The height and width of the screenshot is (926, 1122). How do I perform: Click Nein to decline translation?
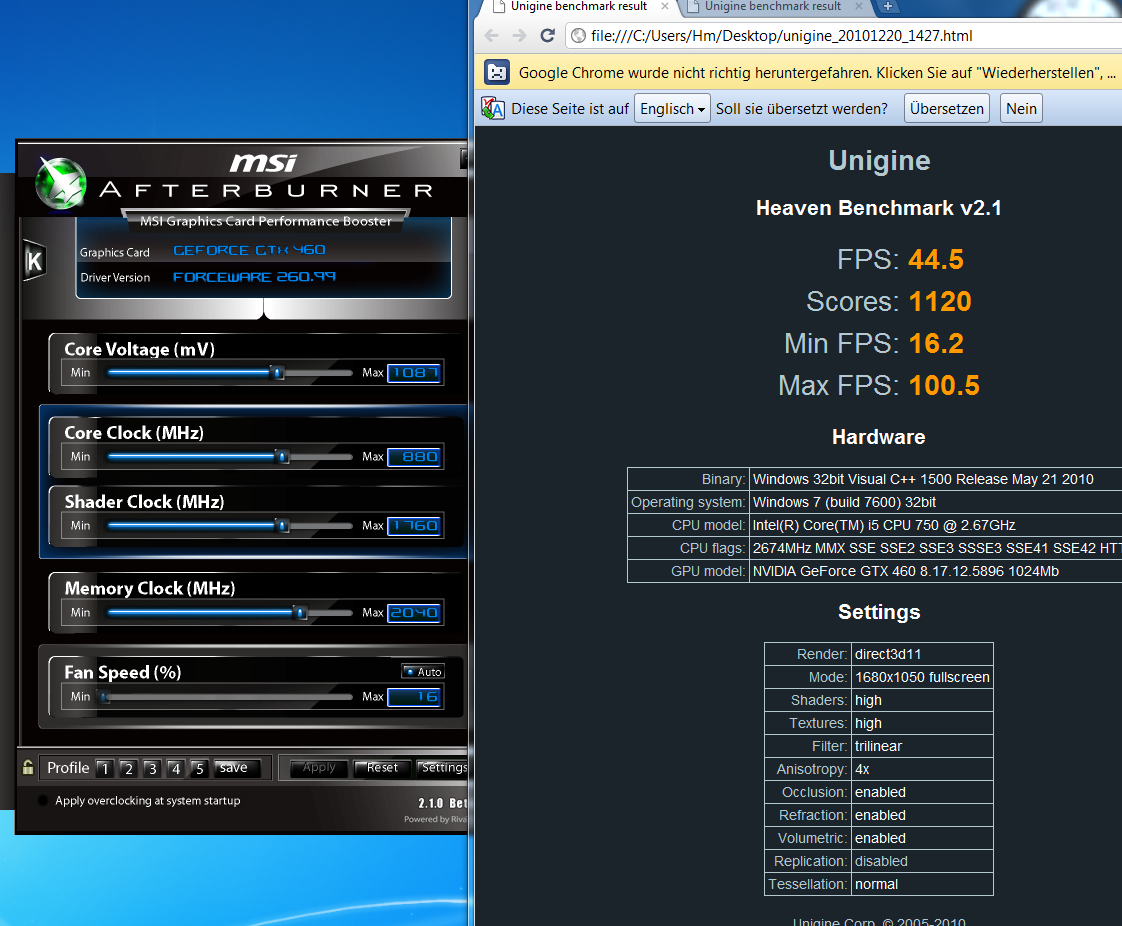click(x=1020, y=108)
